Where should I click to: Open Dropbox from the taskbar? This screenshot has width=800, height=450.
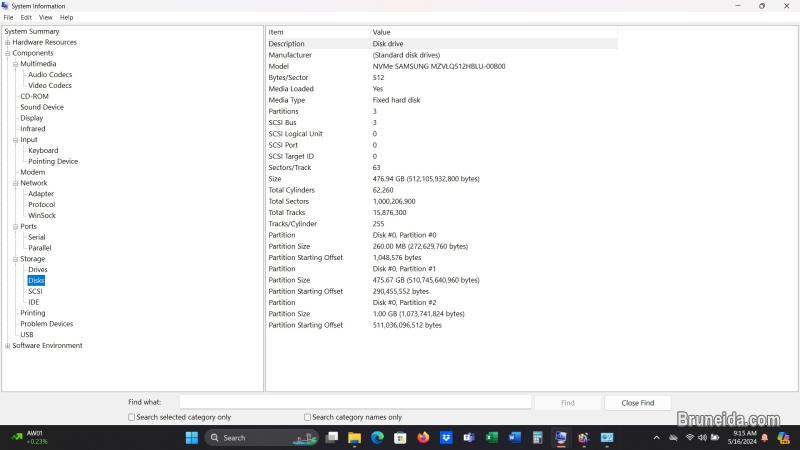point(446,438)
